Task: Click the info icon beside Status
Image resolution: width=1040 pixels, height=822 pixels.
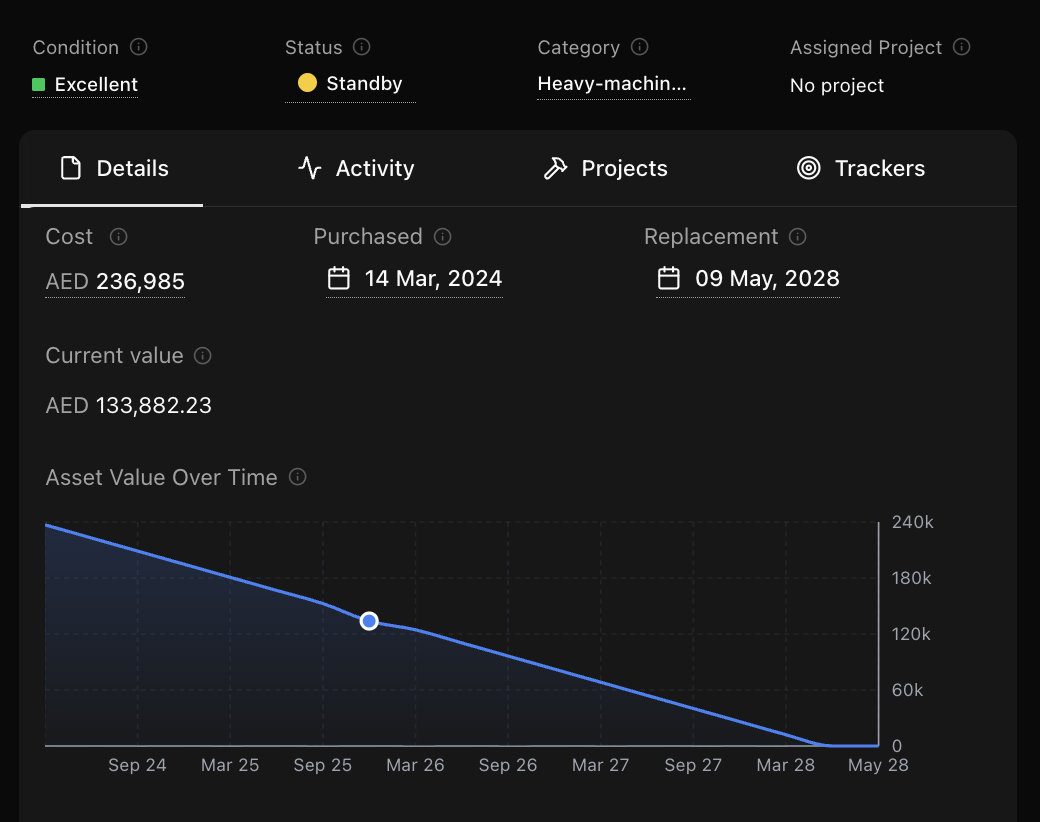Action: pyautogui.click(x=362, y=47)
